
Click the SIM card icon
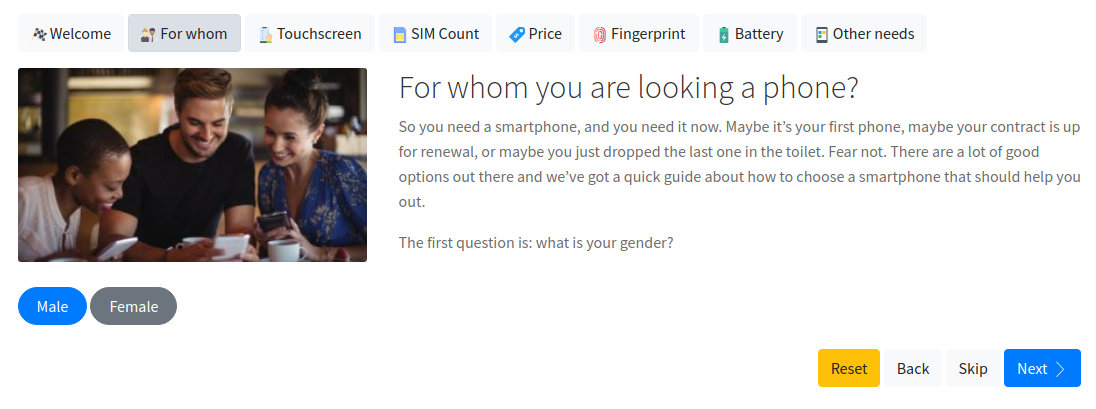tap(399, 34)
